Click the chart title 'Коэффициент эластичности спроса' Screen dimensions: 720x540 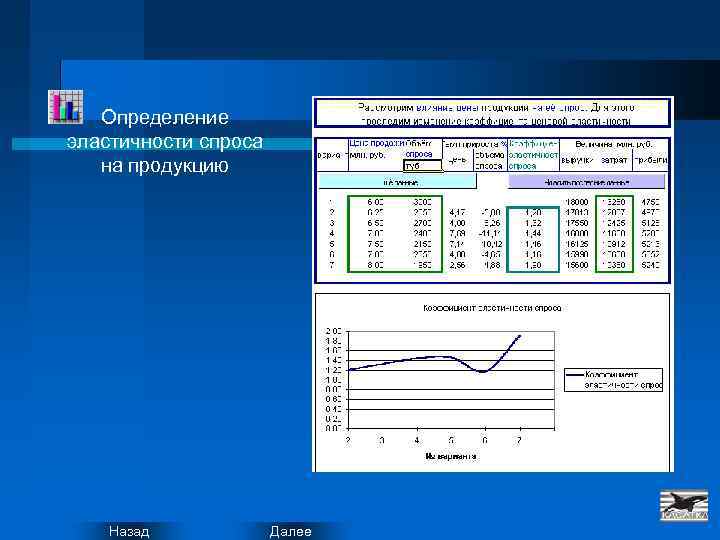tap(492, 308)
